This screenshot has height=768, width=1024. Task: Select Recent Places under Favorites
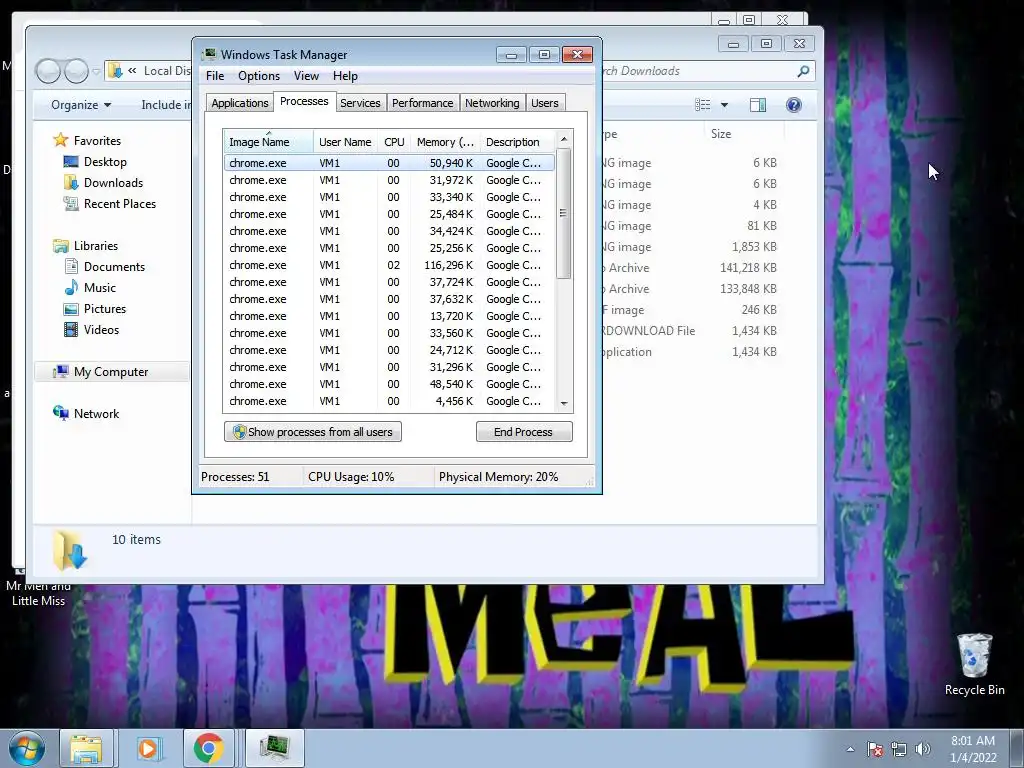point(110,204)
